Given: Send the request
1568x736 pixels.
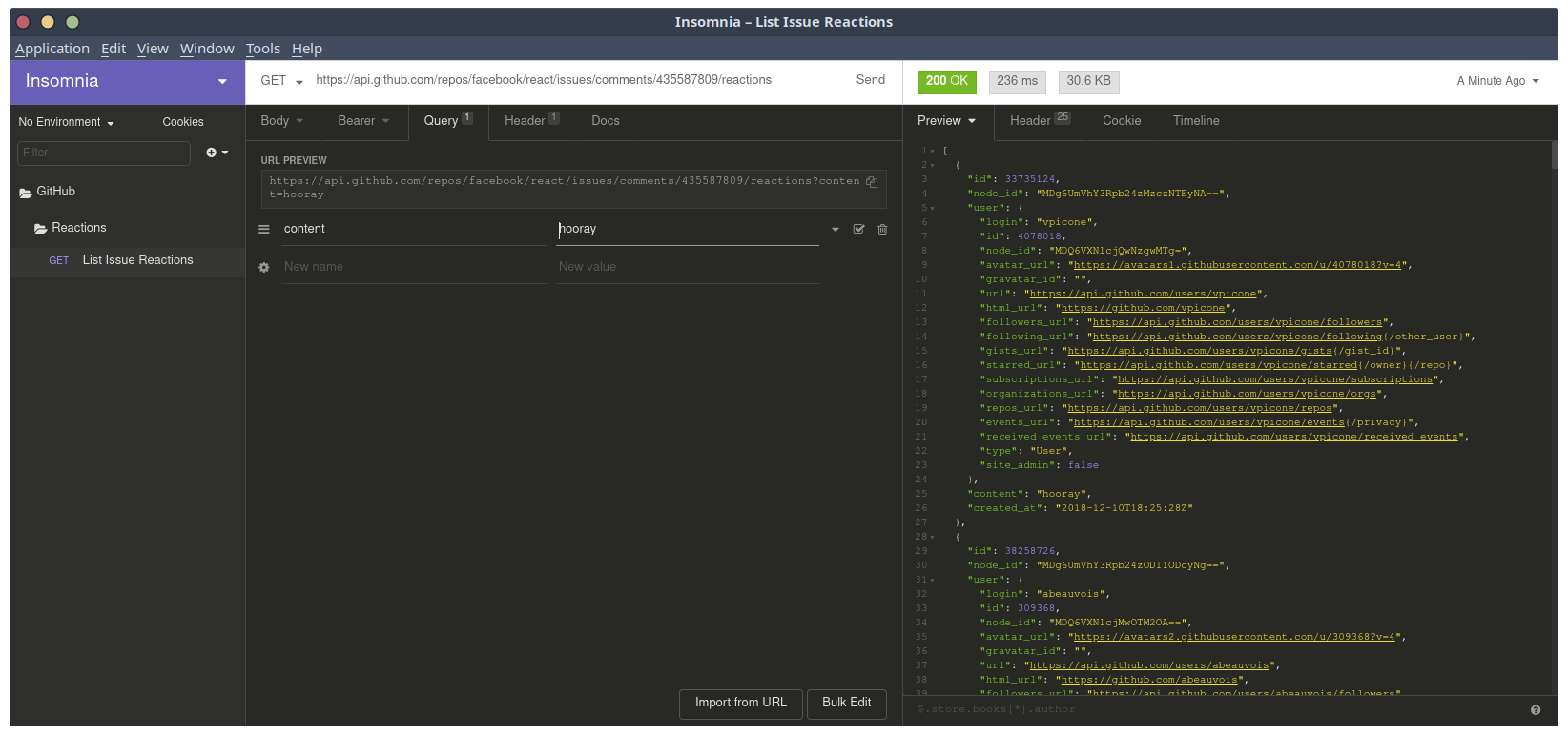Looking at the screenshot, I should 871,80.
